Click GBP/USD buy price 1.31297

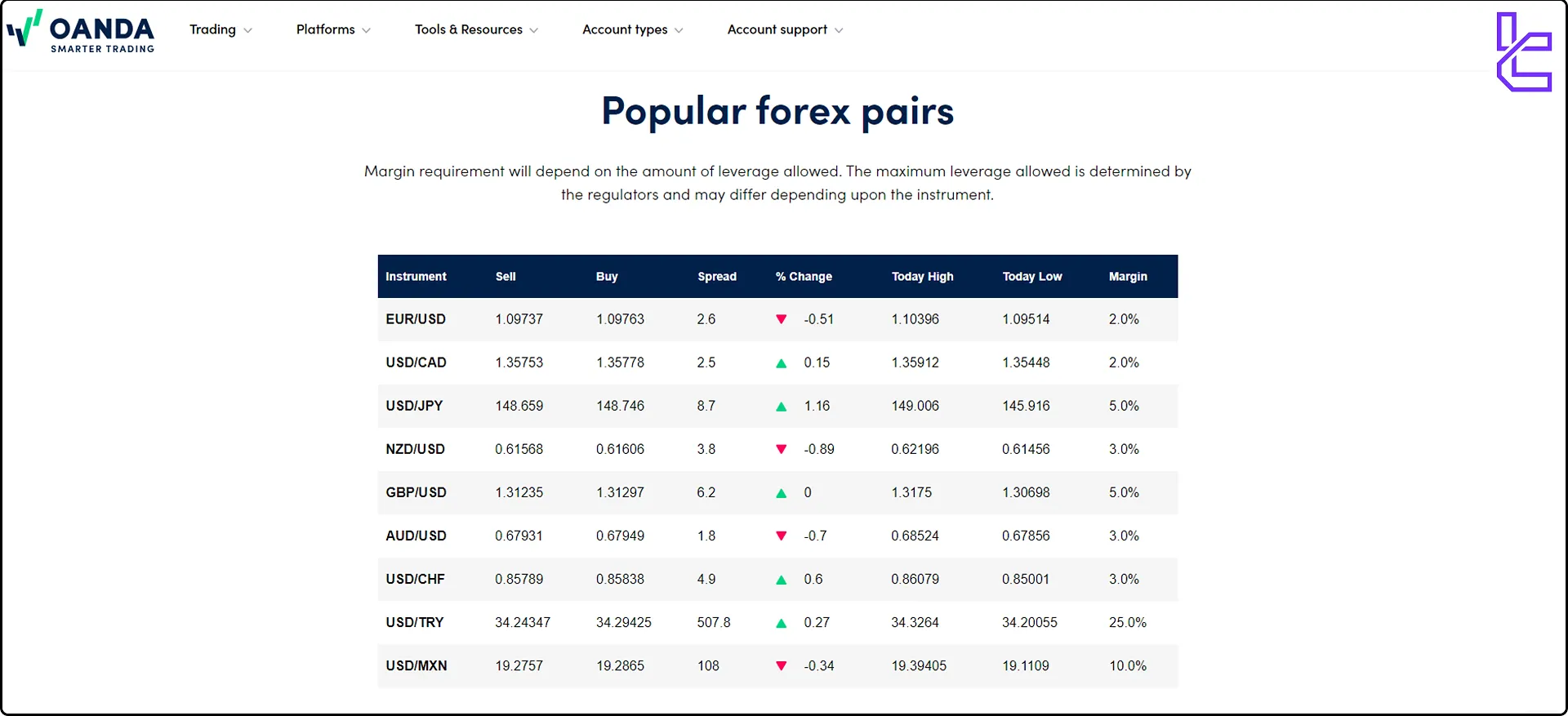pos(620,492)
